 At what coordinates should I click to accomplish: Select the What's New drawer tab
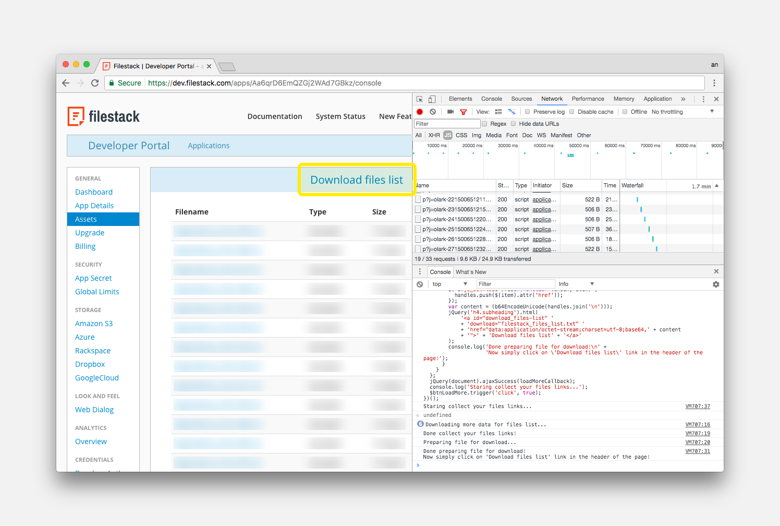471,272
